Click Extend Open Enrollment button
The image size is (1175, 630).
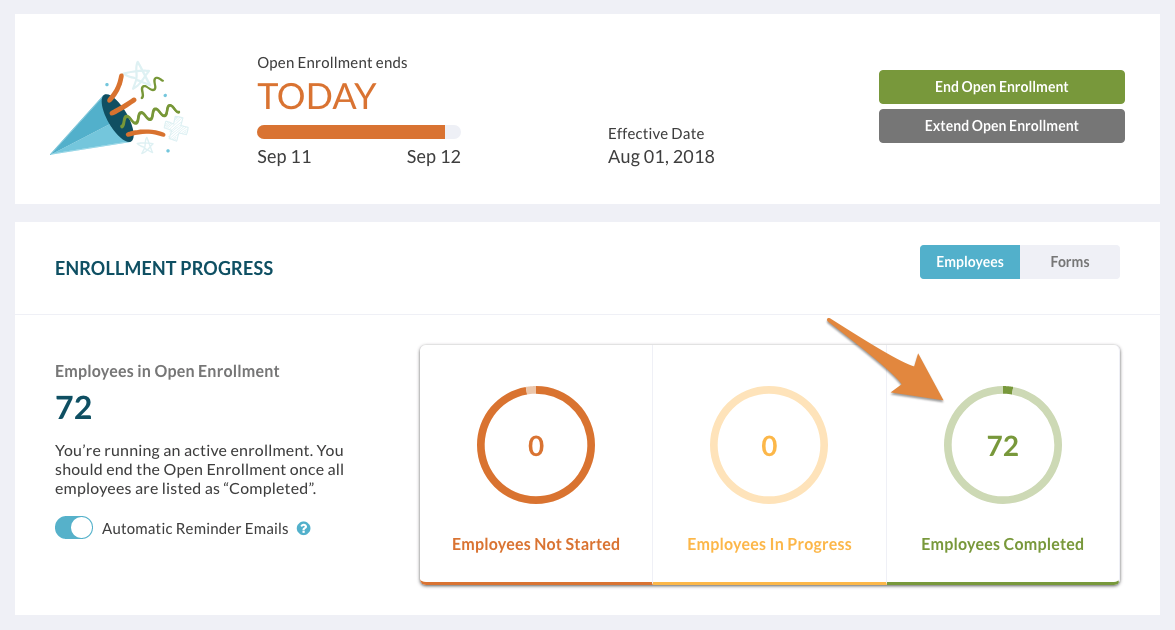tap(1001, 126)
